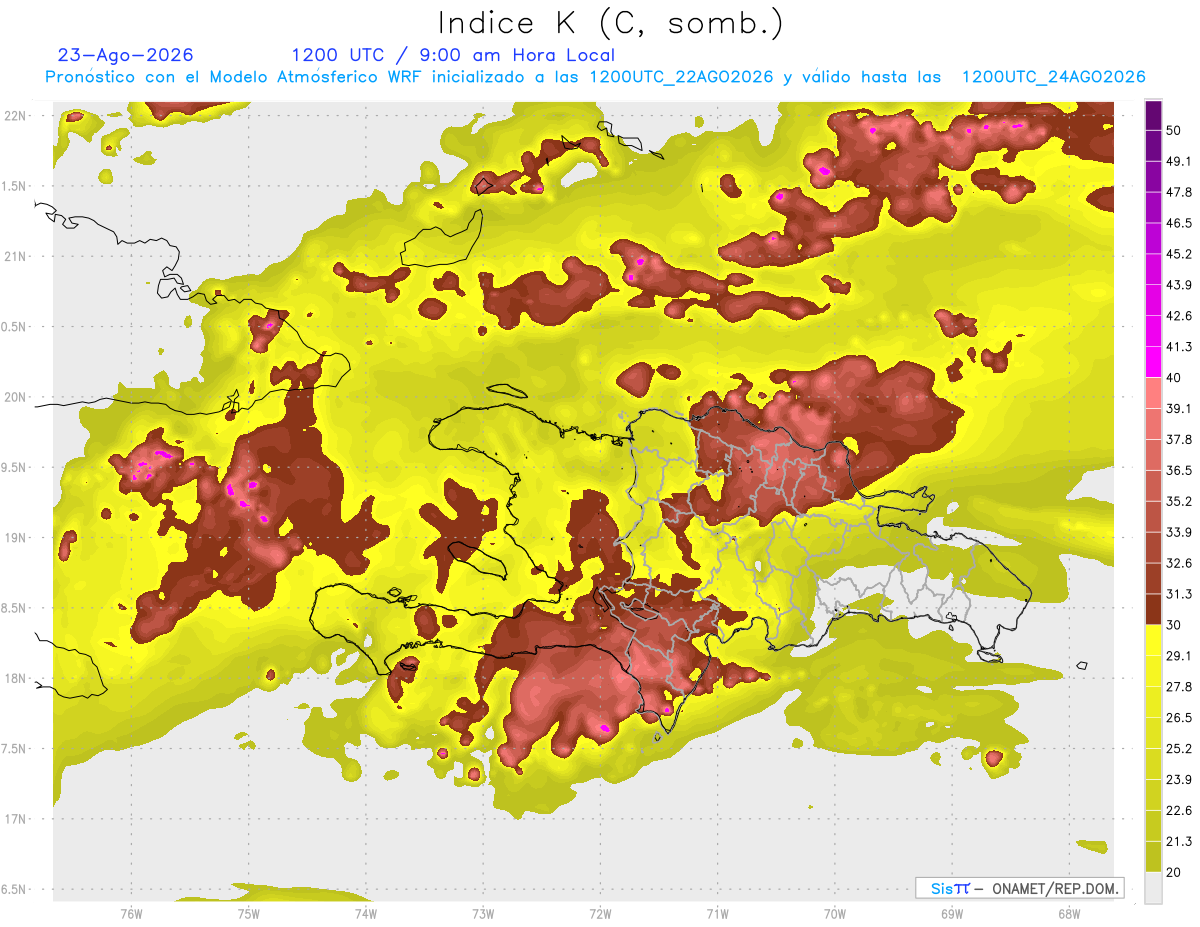
Task: Click the colorbar value "43.9"
Action: (x=1179, y=285)
